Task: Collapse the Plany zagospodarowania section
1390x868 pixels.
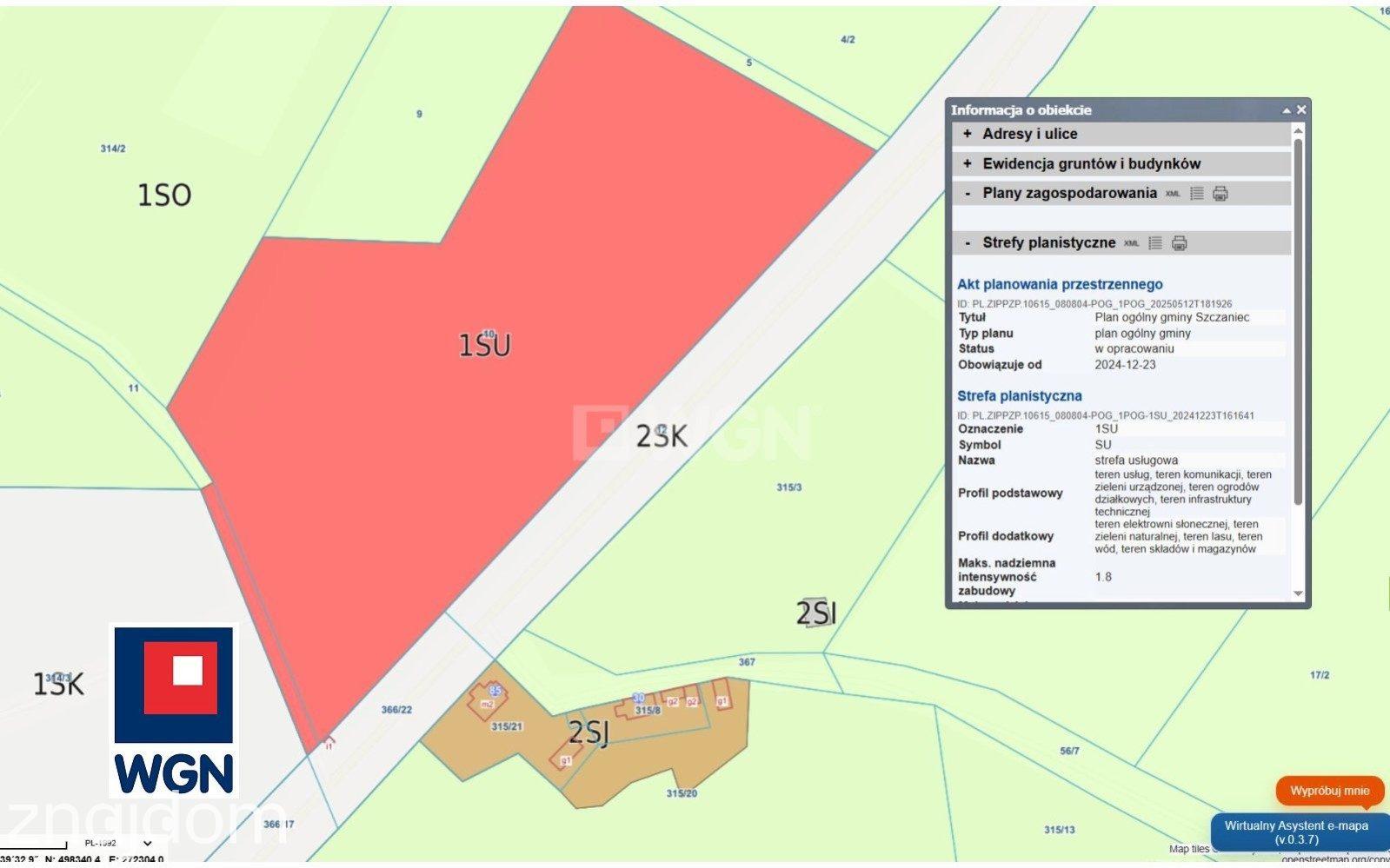Action: click(967, 193)
